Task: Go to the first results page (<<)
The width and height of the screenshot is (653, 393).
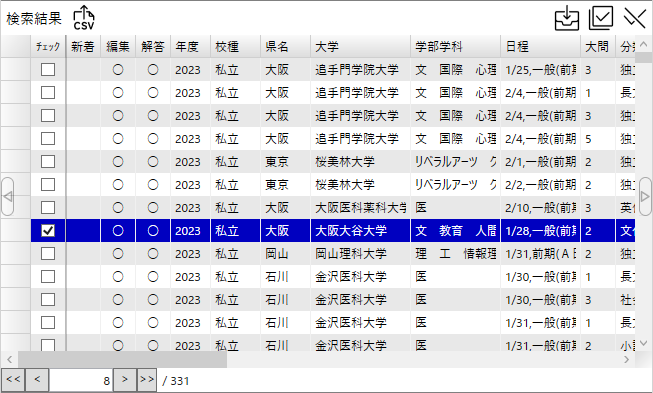Action: pos(13,380)
